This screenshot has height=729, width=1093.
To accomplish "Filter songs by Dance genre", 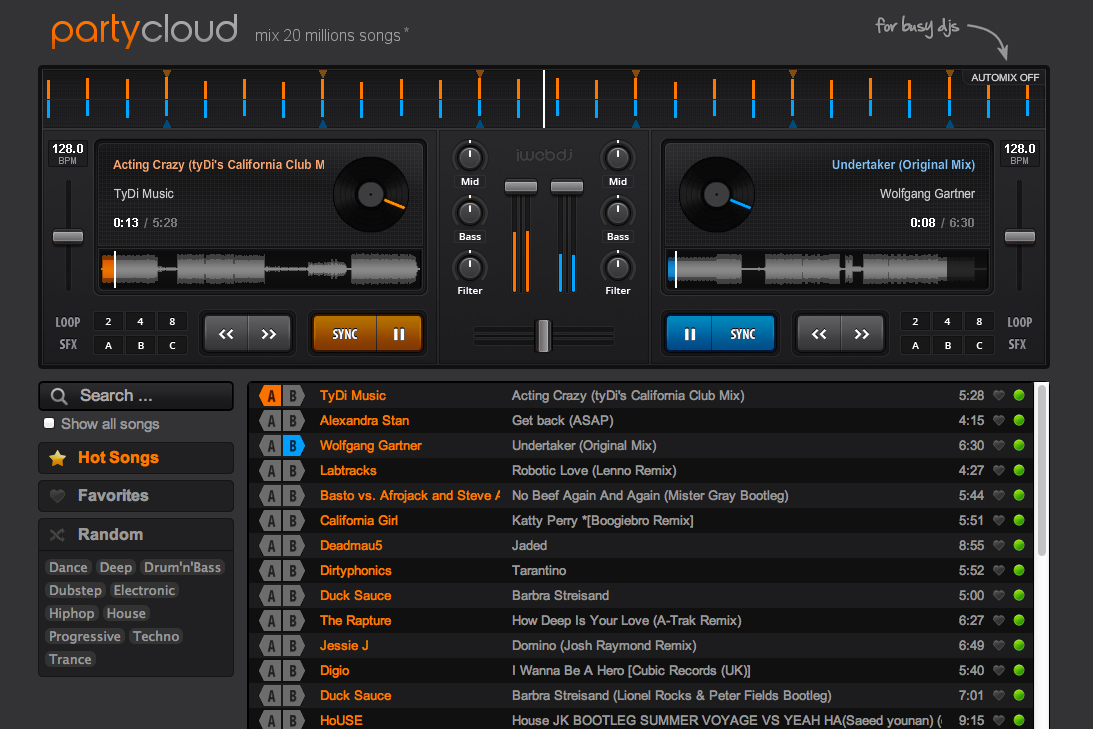I will click(68, 567).
